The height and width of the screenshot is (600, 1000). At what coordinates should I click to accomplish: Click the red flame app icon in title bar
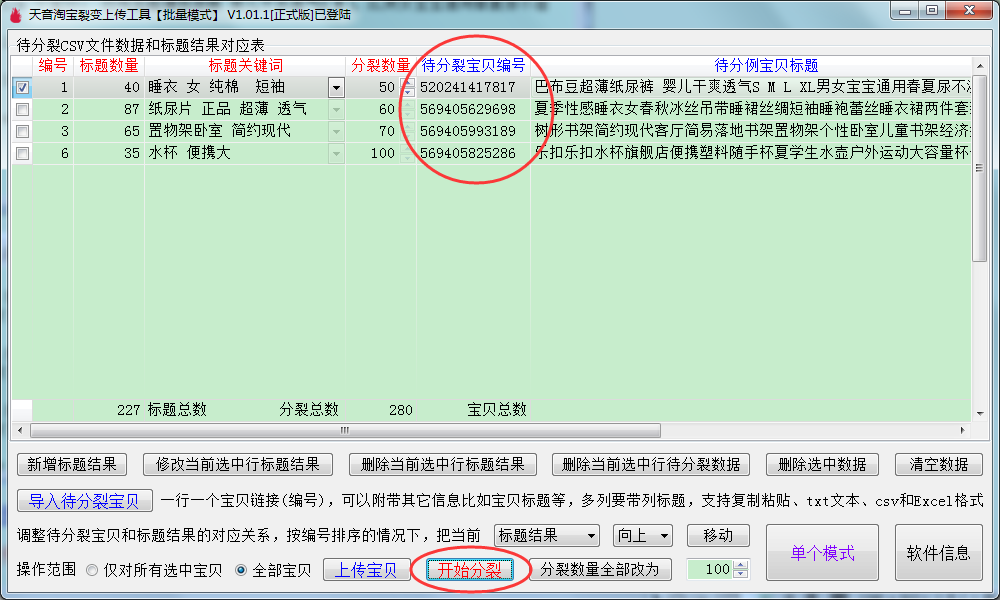pos(13,13)
